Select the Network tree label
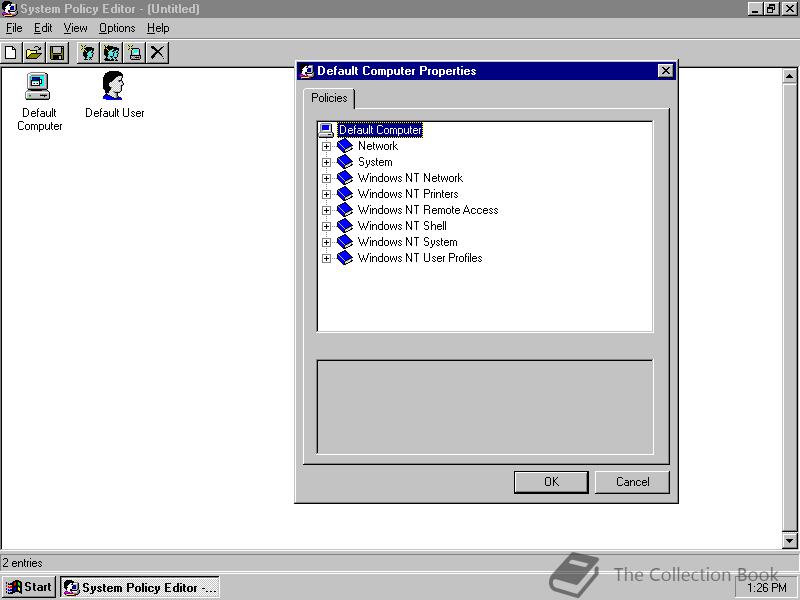Viewport: 800px width, 600px height. [378, 146]
